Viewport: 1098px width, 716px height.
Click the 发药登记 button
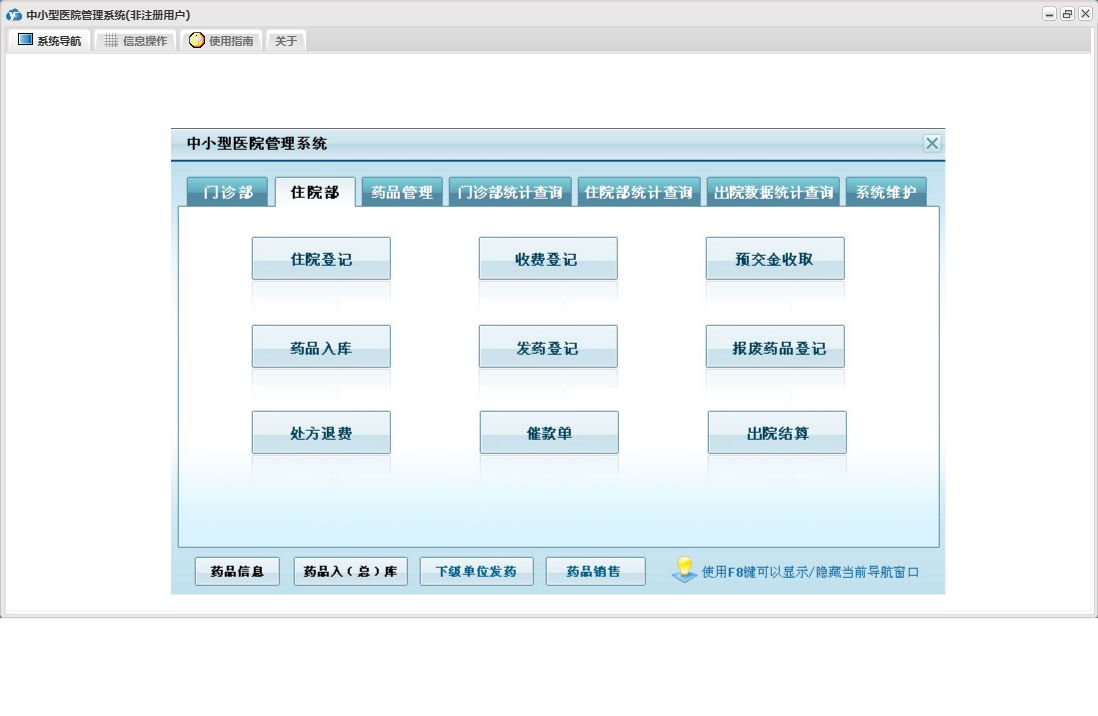547,347
